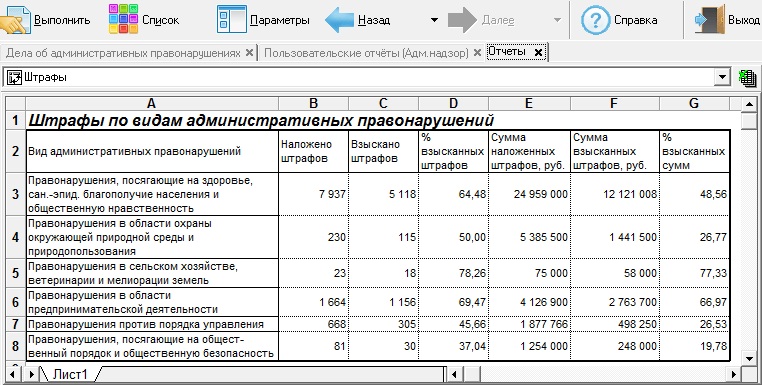This screenshot has width=762, height=385.
Task: Select the Лист1 sheet tab
Action: (70, 374)
